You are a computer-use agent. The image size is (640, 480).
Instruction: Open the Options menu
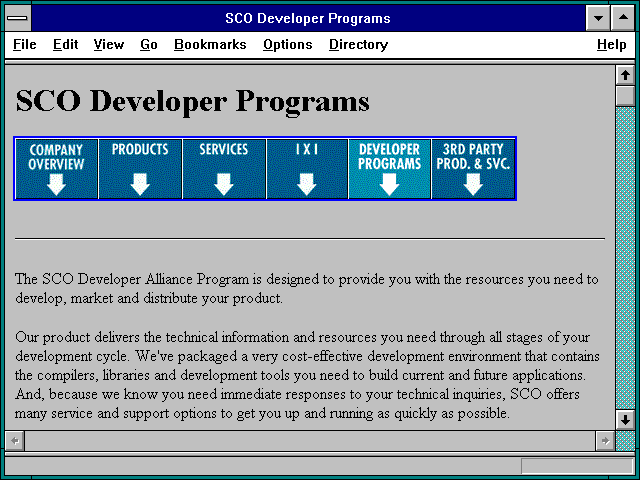click(287, 44)
